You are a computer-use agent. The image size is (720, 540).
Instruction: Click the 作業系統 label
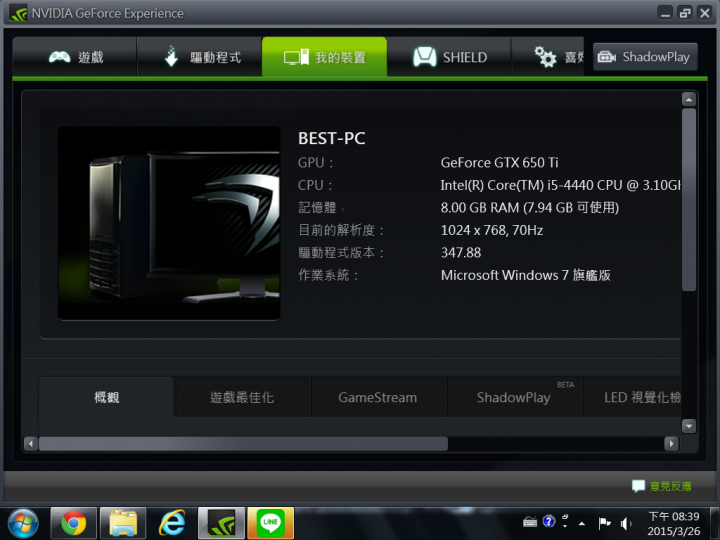(x=328, y=275)
